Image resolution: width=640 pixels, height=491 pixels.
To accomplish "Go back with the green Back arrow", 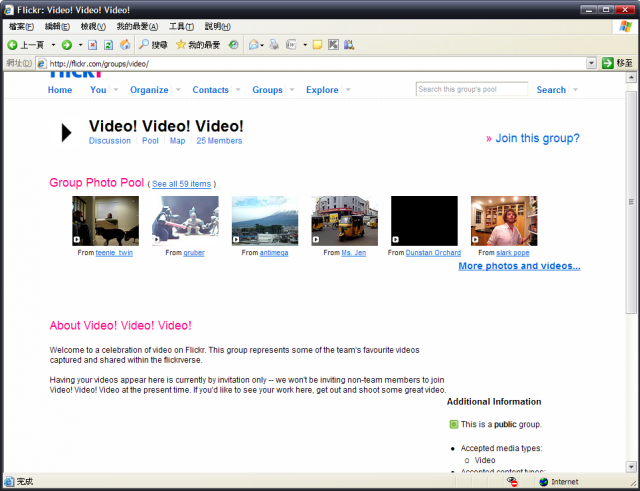I will (x=13, y=45).
